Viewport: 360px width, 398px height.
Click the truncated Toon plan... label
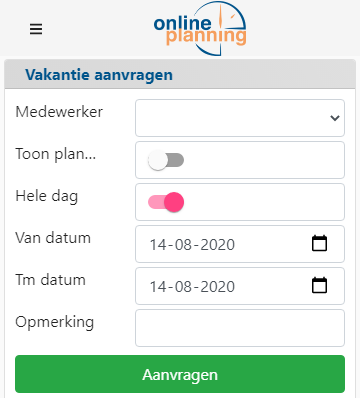56,154
